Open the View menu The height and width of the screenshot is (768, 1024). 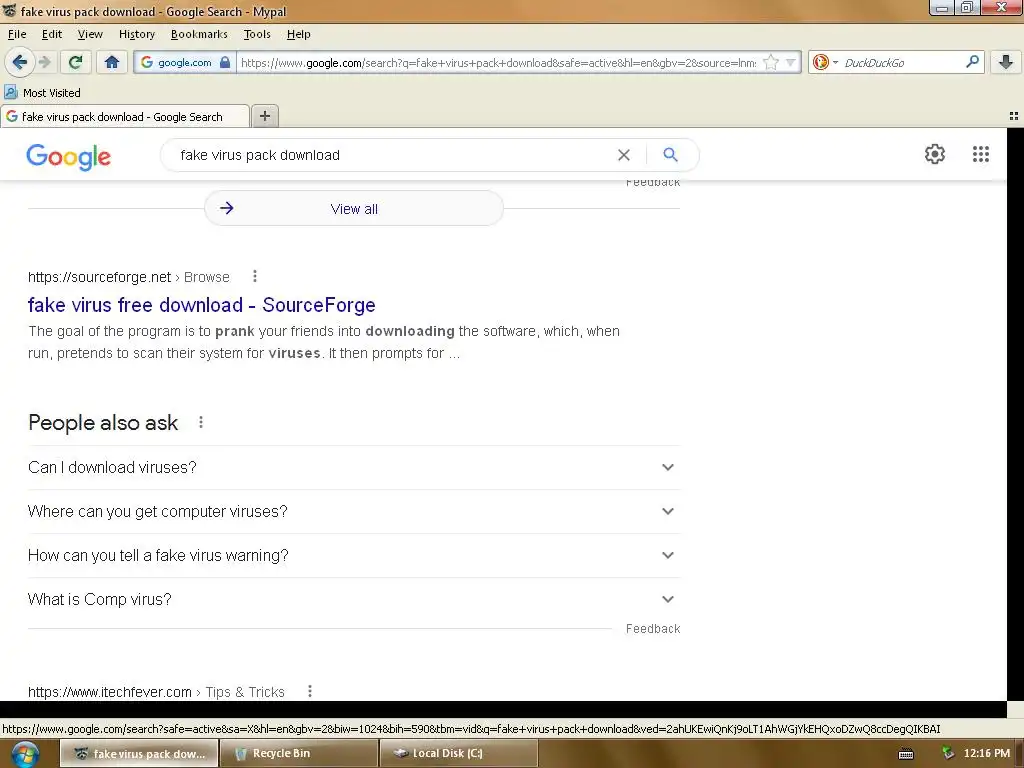[x=90, y=34]
